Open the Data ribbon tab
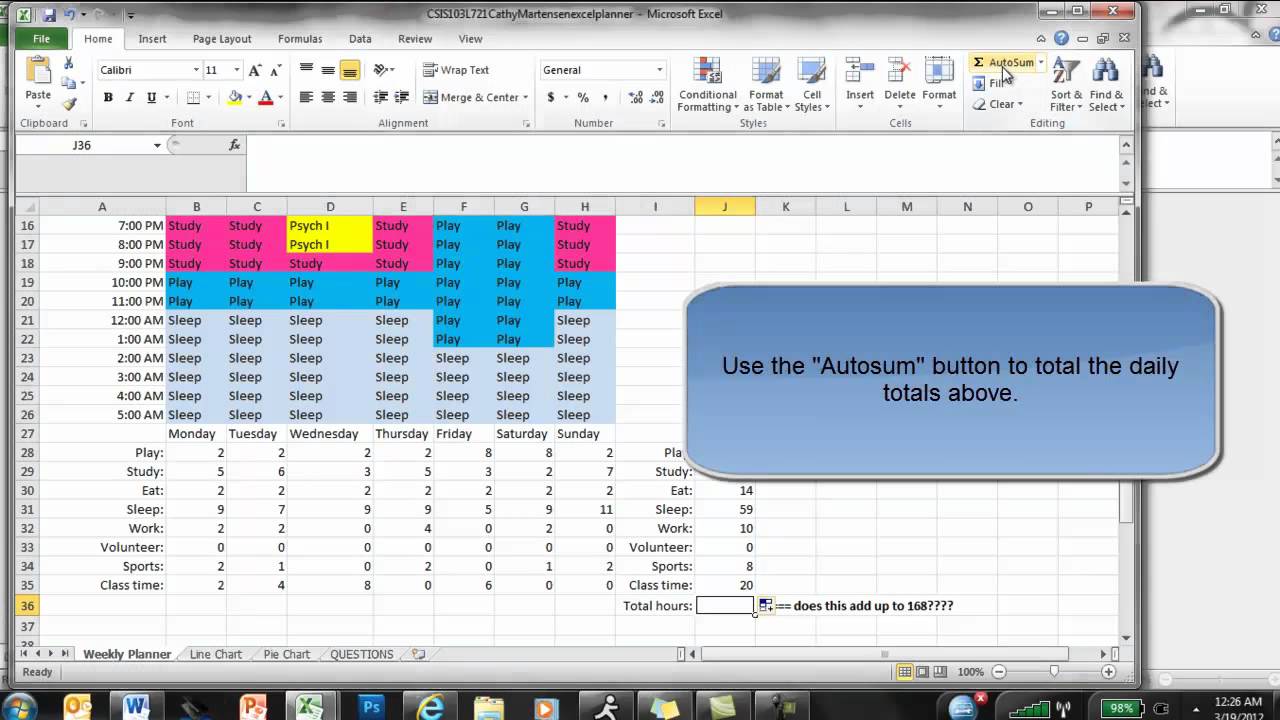1280x720 pixels. click(360, 39)
